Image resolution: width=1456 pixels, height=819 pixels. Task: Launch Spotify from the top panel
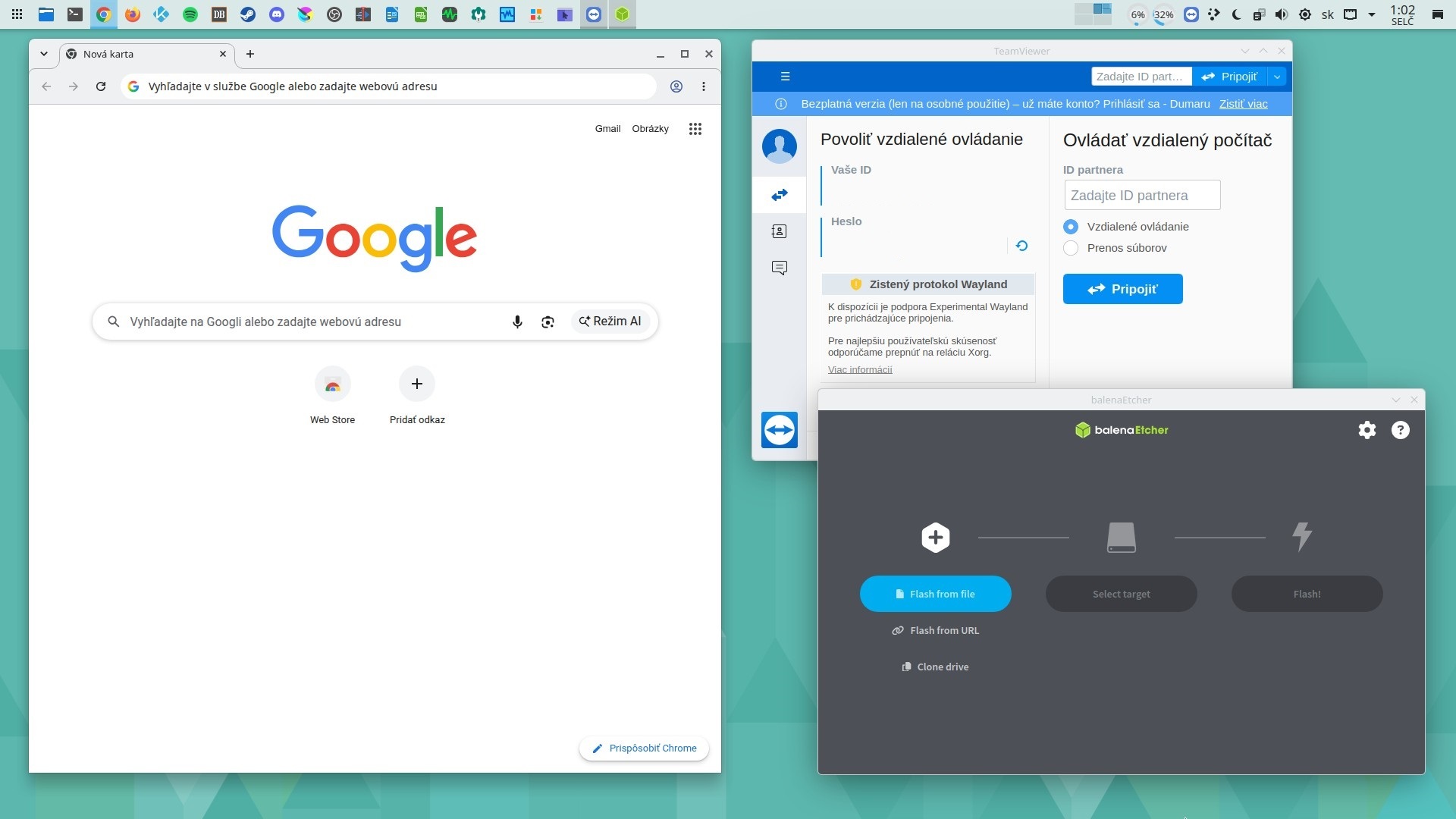[190, 14]
